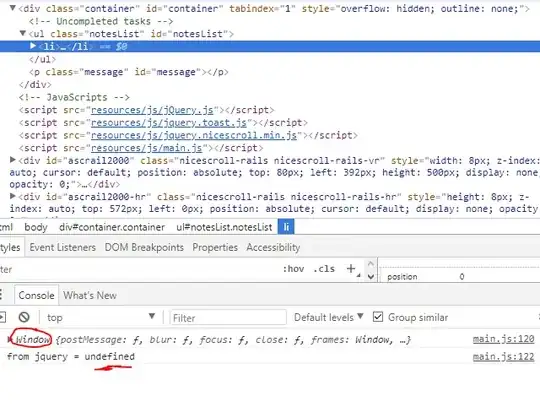Select ul#notesList.notesList breadcrumb
This screenshot has width=540, height=407.
click(224, 227)
